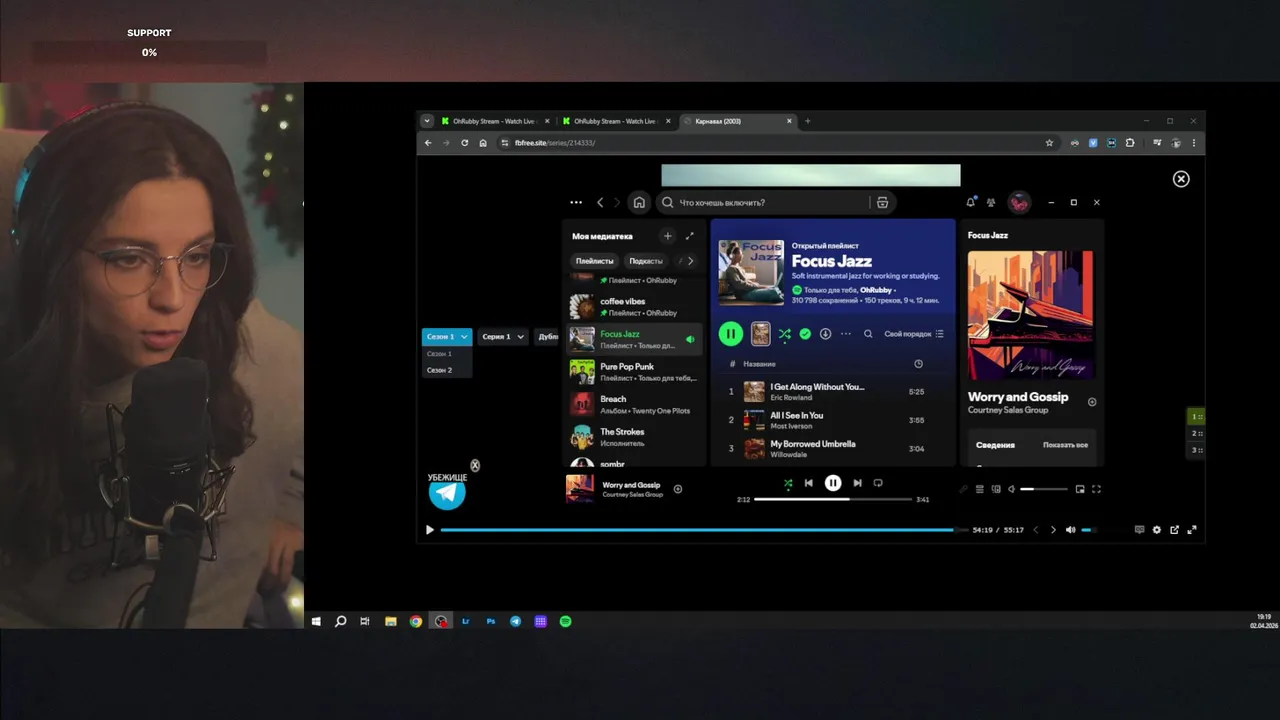Skip to previous track
Viewport: 1280px width, 720px height.
tap(809, 483)
